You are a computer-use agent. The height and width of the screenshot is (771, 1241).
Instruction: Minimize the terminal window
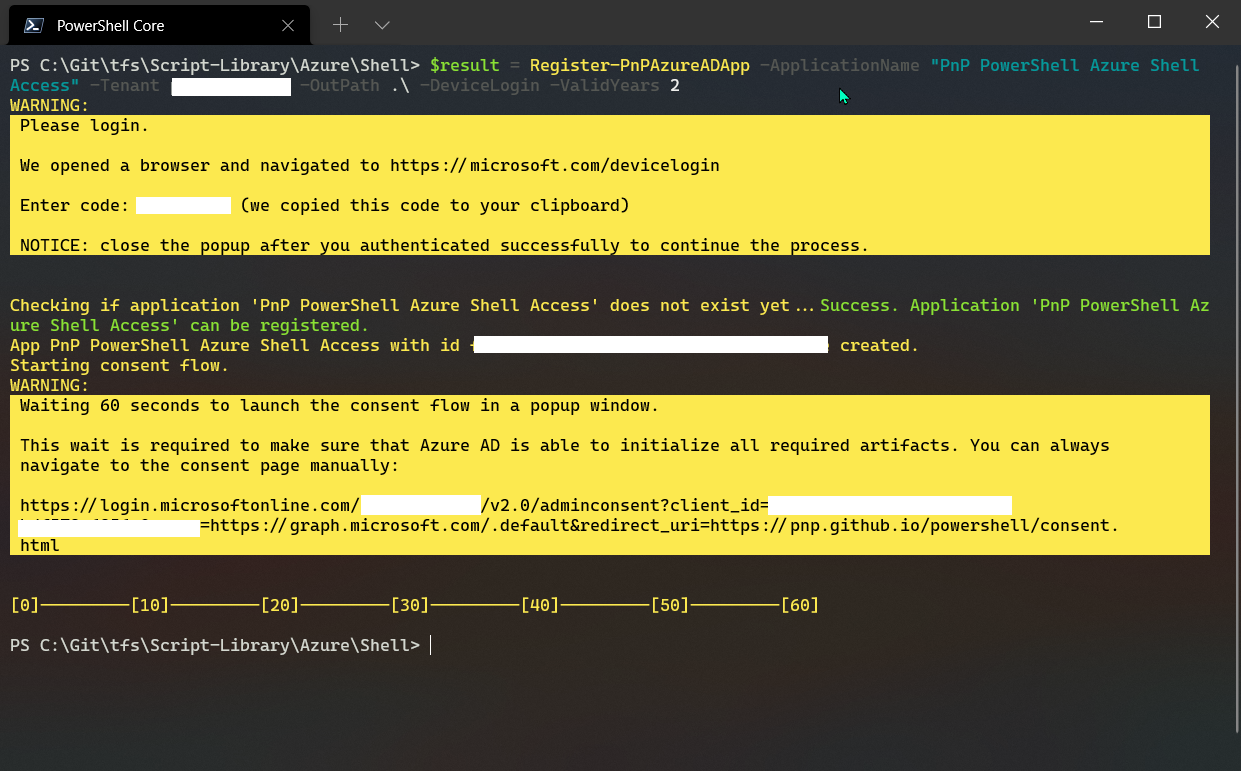coord(1097,22)
